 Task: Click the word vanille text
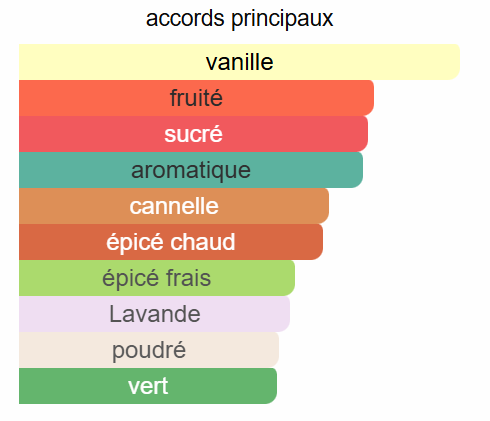click(x=240, y=62)
